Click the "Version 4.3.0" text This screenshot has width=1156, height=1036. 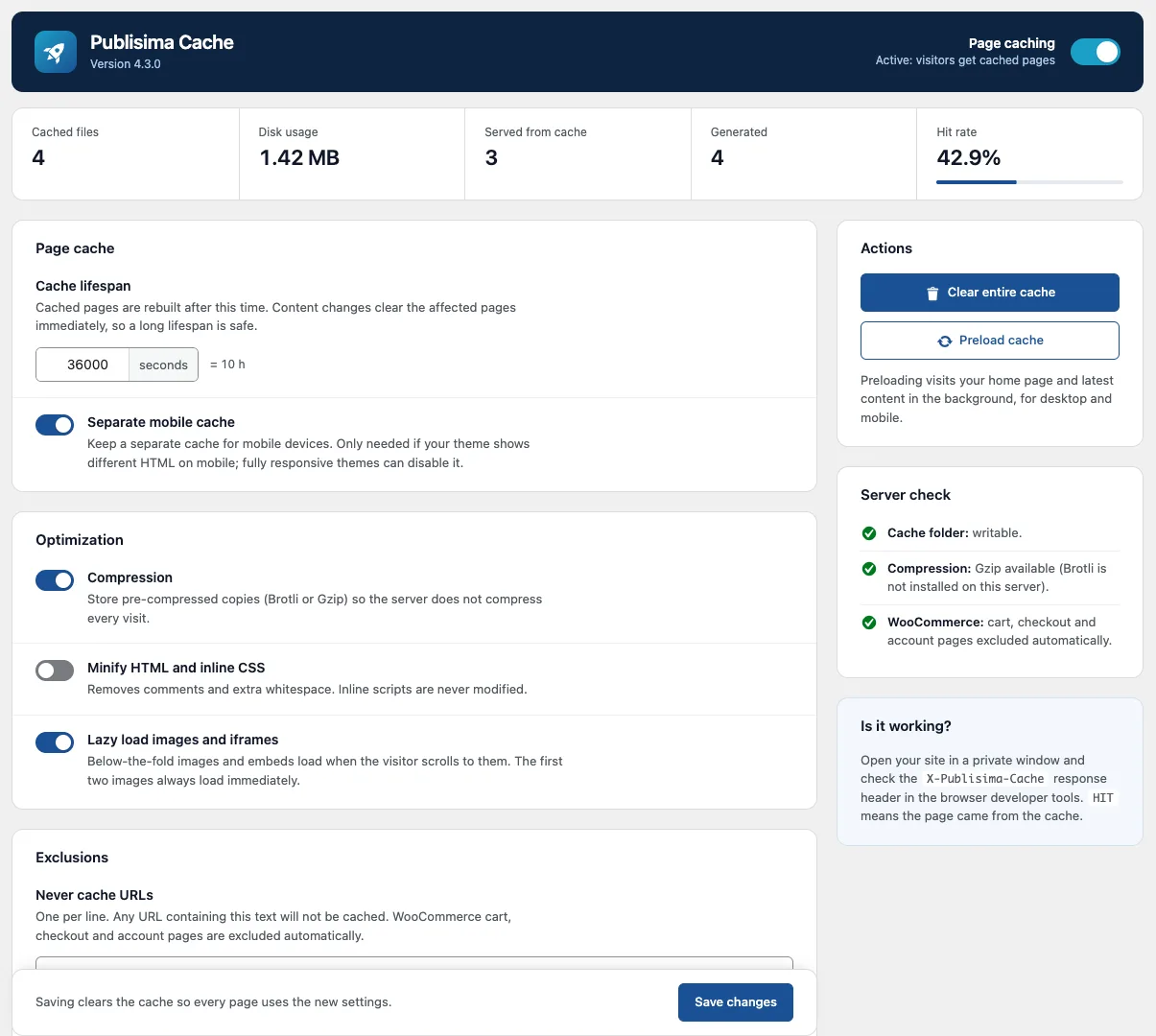click(126, 64)
